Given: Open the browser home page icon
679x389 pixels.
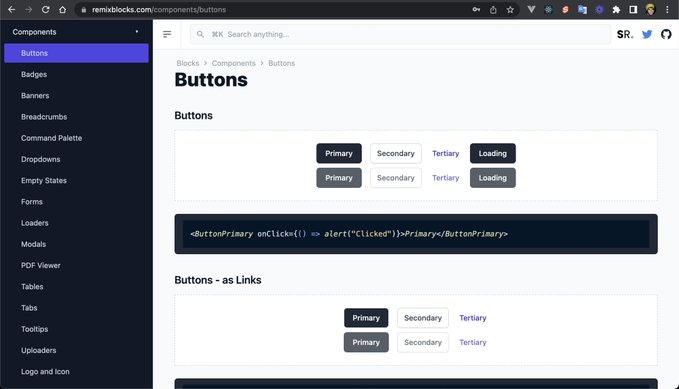Looking at the screenshot, I should [x=62, y=10].
